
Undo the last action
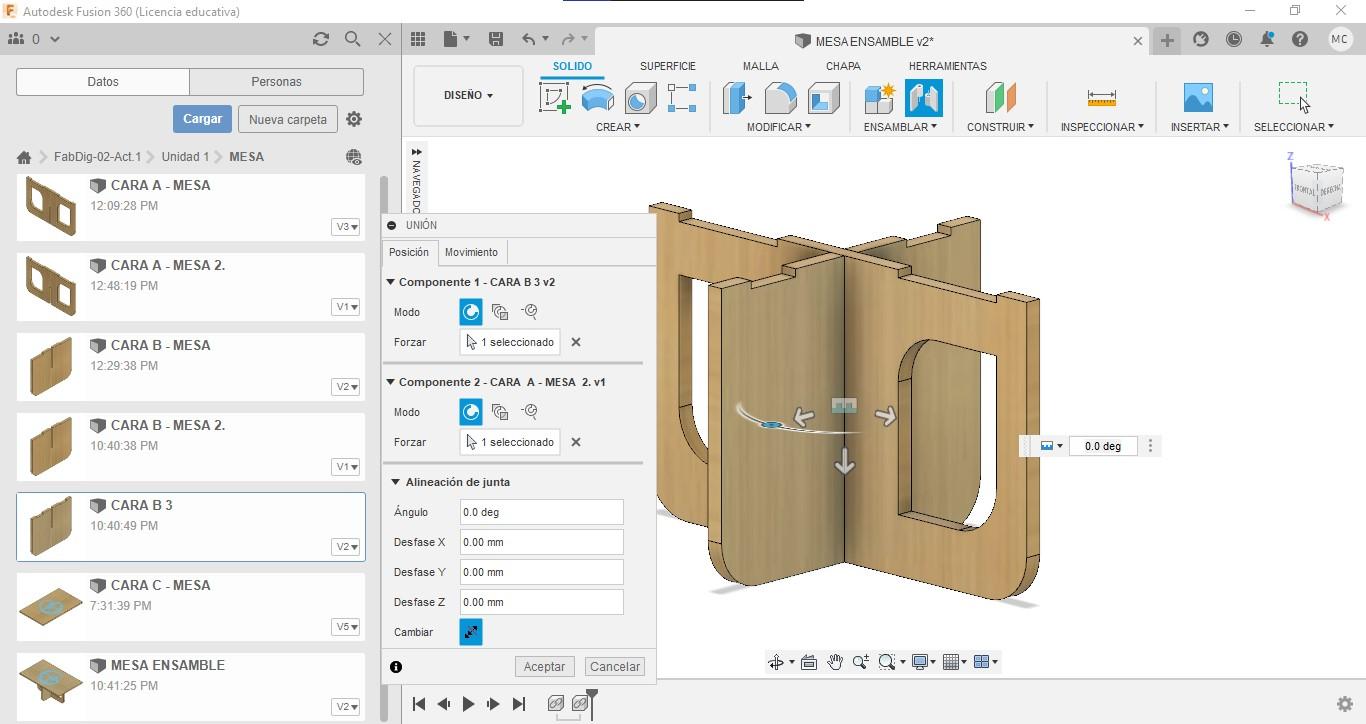pos(528,39)
